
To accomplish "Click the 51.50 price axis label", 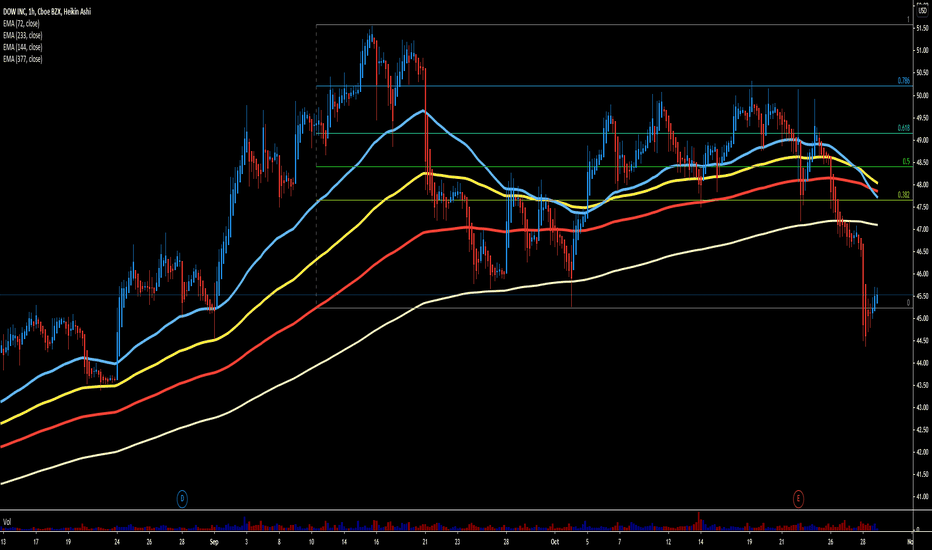I will click(x=922, y=28).
